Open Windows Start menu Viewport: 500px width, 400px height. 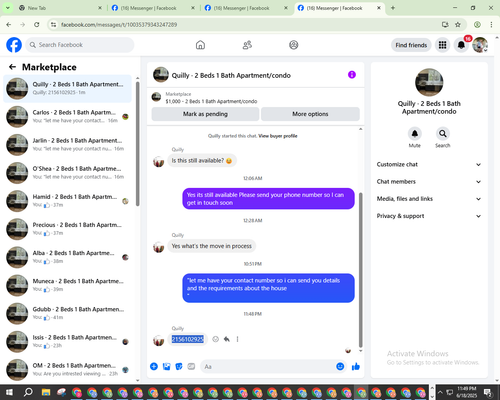pyautogui.click(x=9, y=392)
